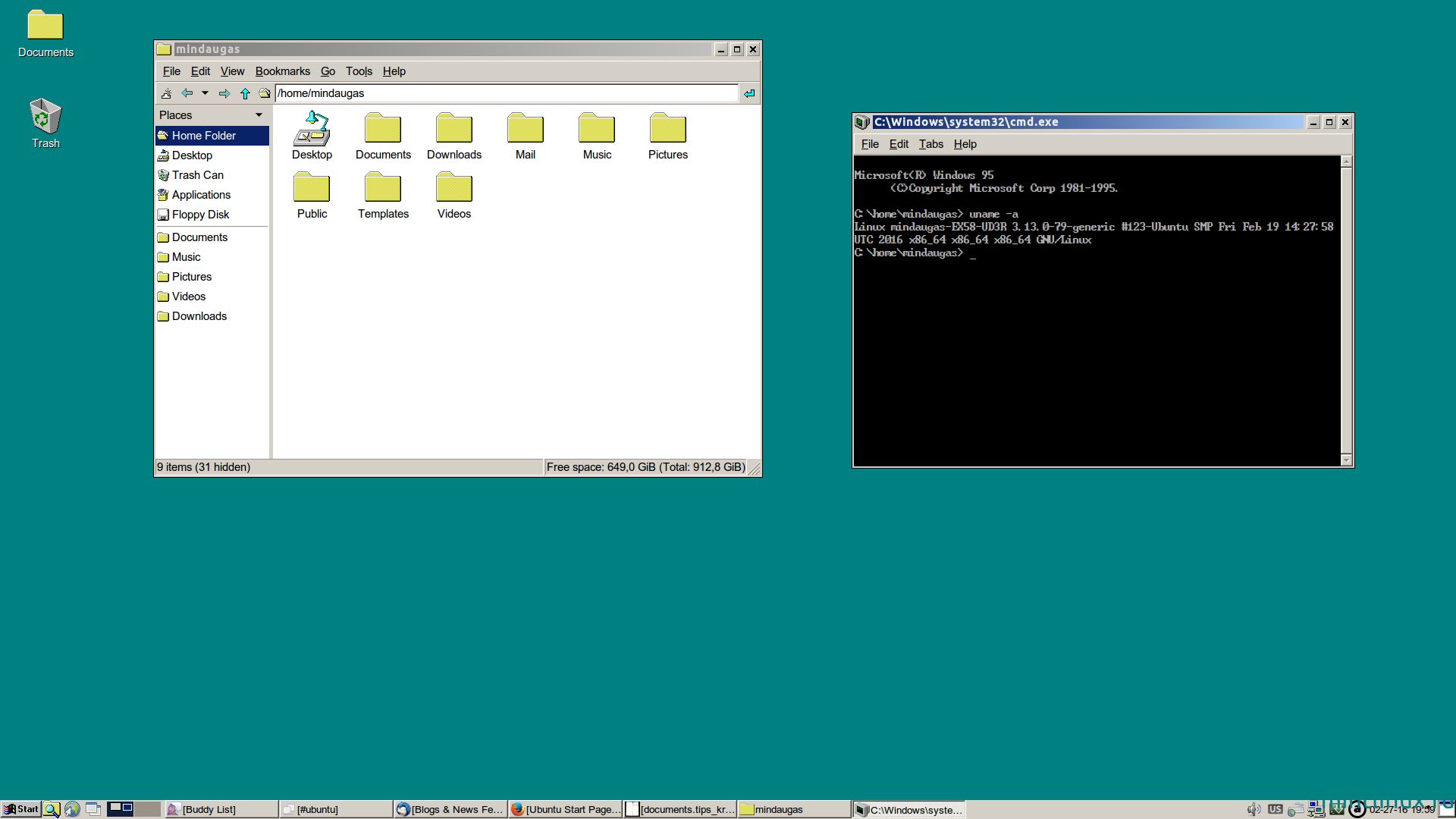Screen dimensions: 1456x819
Task: Open Tools menu in file manager
Action: click(359, 71)
